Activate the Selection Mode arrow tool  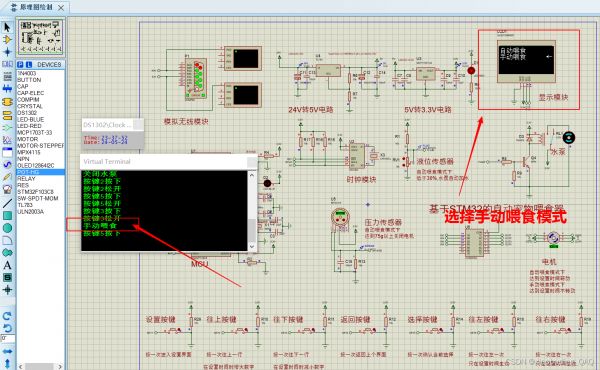(7, 27)
